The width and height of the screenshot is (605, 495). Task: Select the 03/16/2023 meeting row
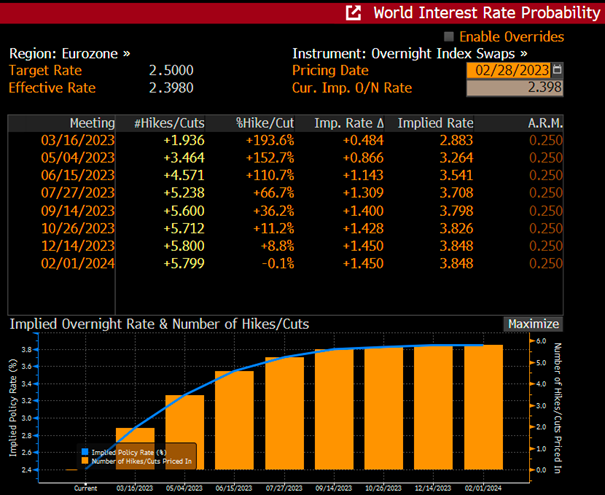pos(286,140)
